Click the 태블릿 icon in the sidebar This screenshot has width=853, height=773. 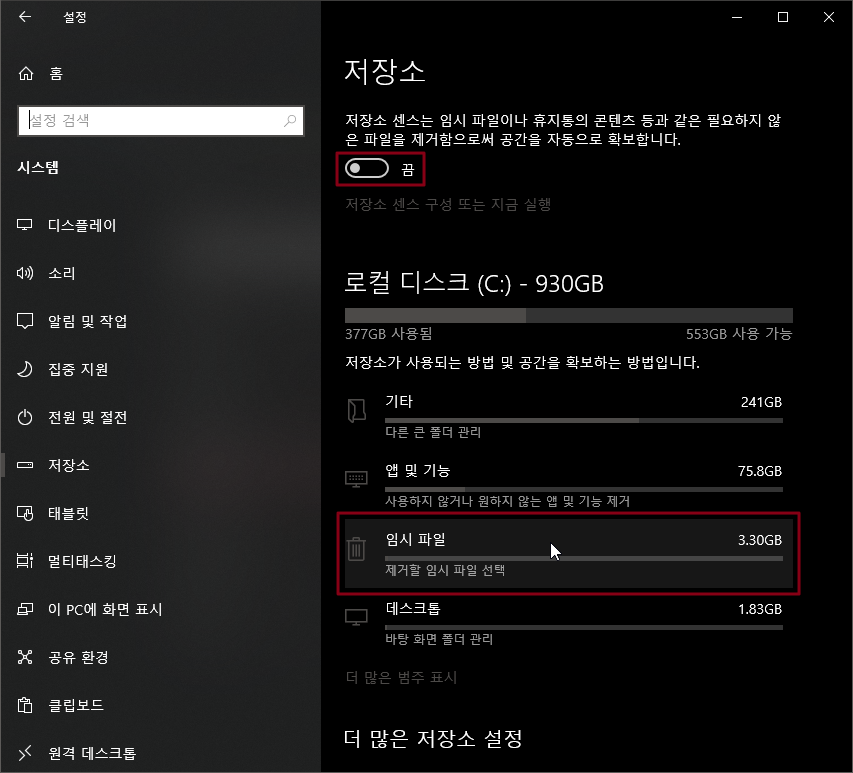[x=25, y=513]
